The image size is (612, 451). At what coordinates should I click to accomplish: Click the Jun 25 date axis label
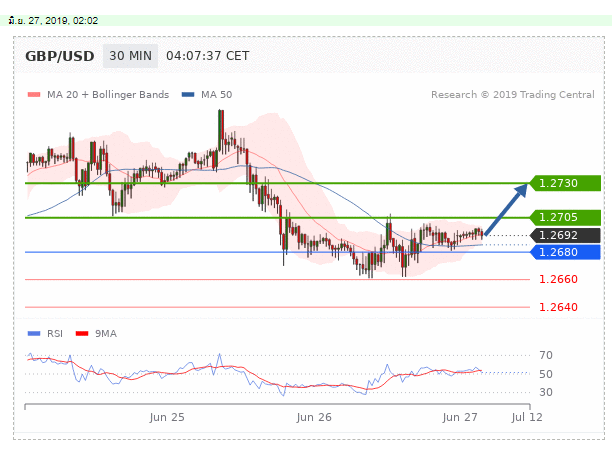167,417
